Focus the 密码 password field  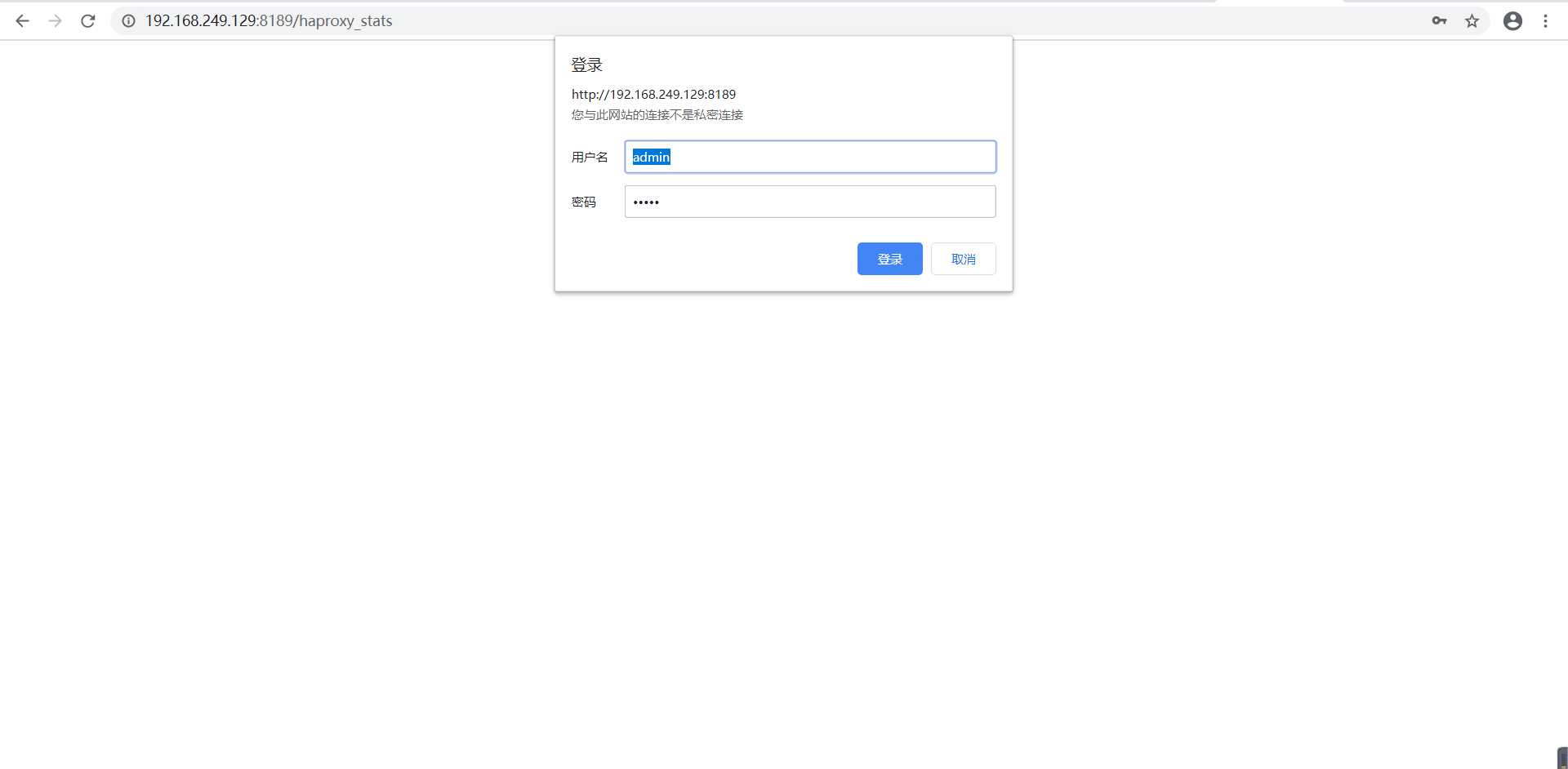coord(810,202)
